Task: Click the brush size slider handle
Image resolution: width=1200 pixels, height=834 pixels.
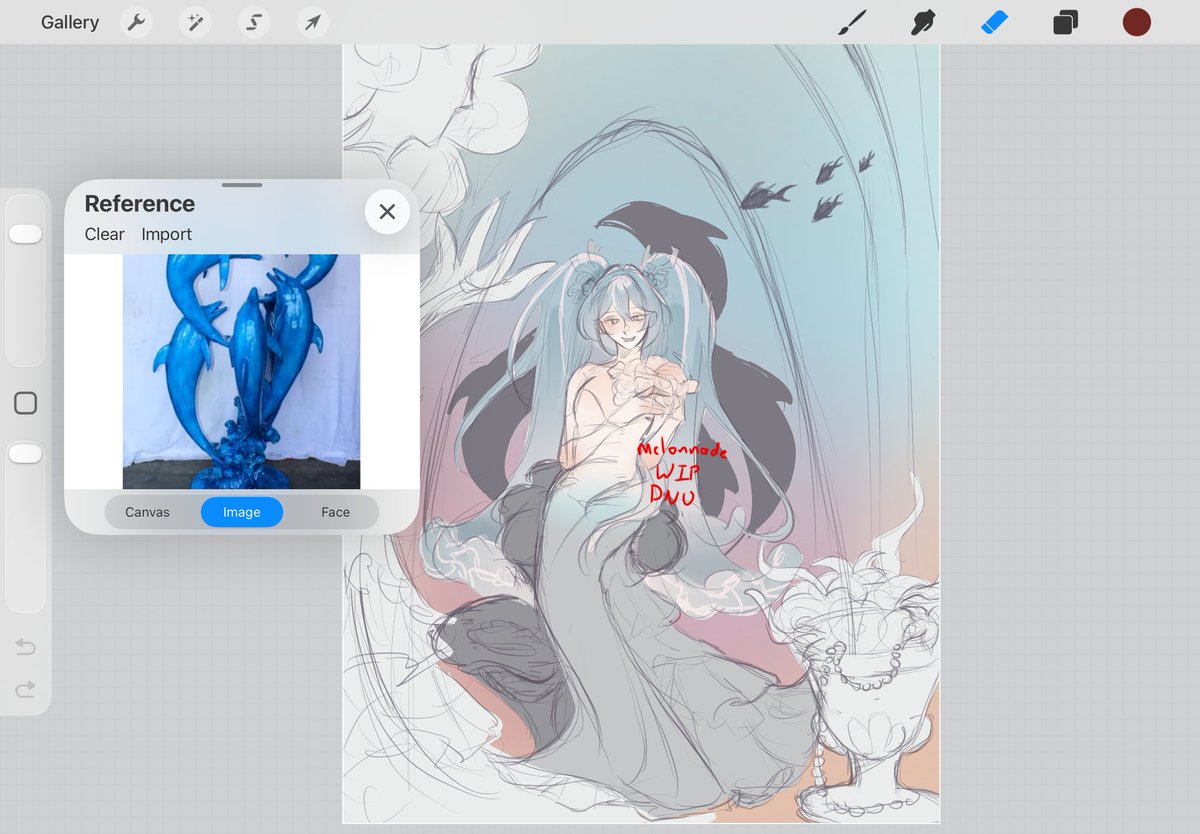Action: (25, 234)
